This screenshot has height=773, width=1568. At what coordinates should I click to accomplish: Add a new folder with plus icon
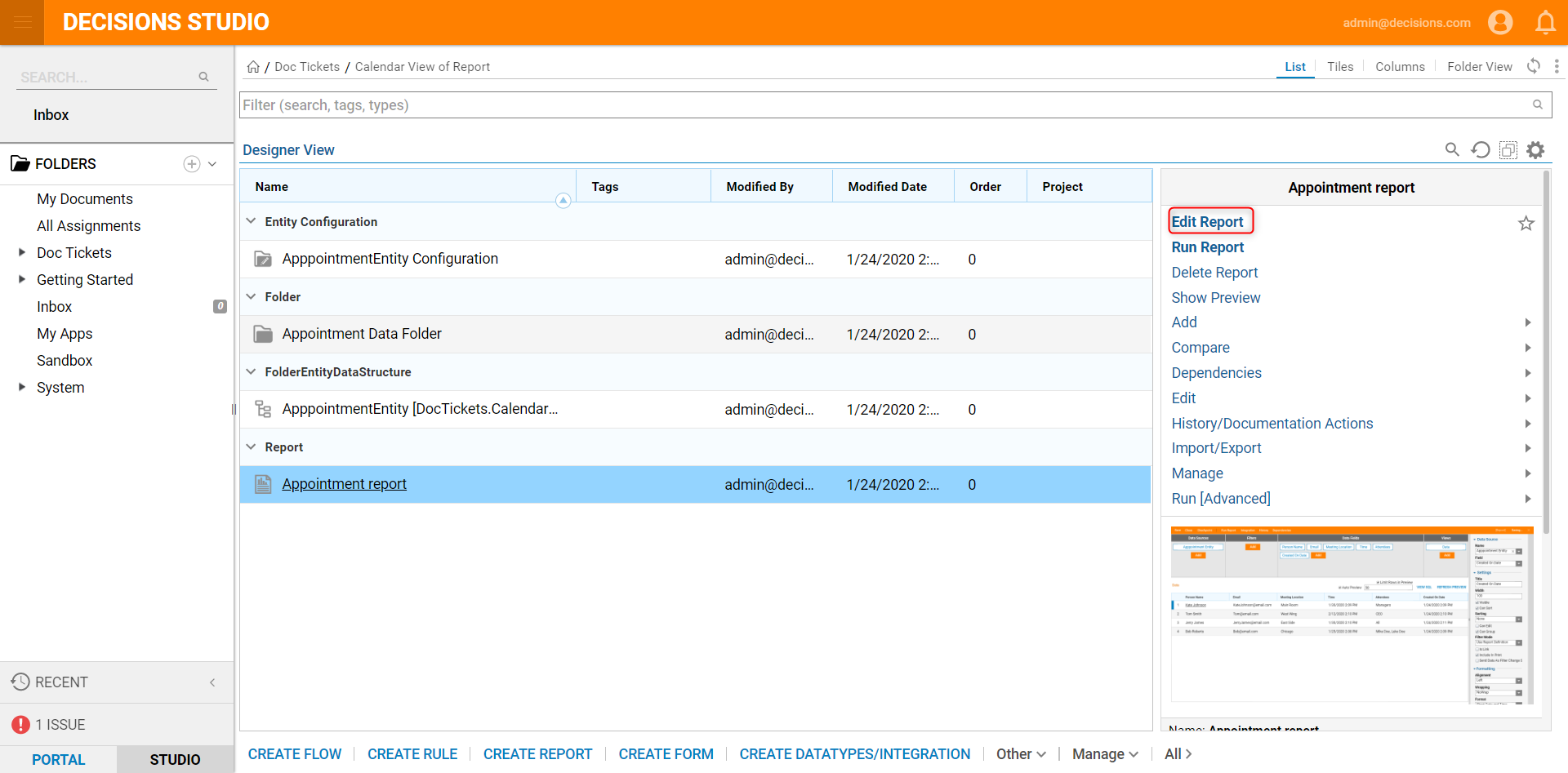tap(192, 164)
